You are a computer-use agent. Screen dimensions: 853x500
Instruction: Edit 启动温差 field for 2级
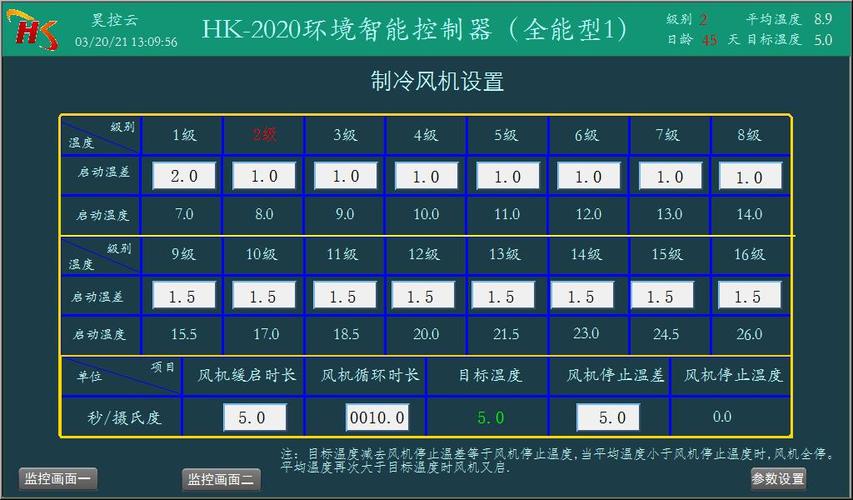[264, 176]
